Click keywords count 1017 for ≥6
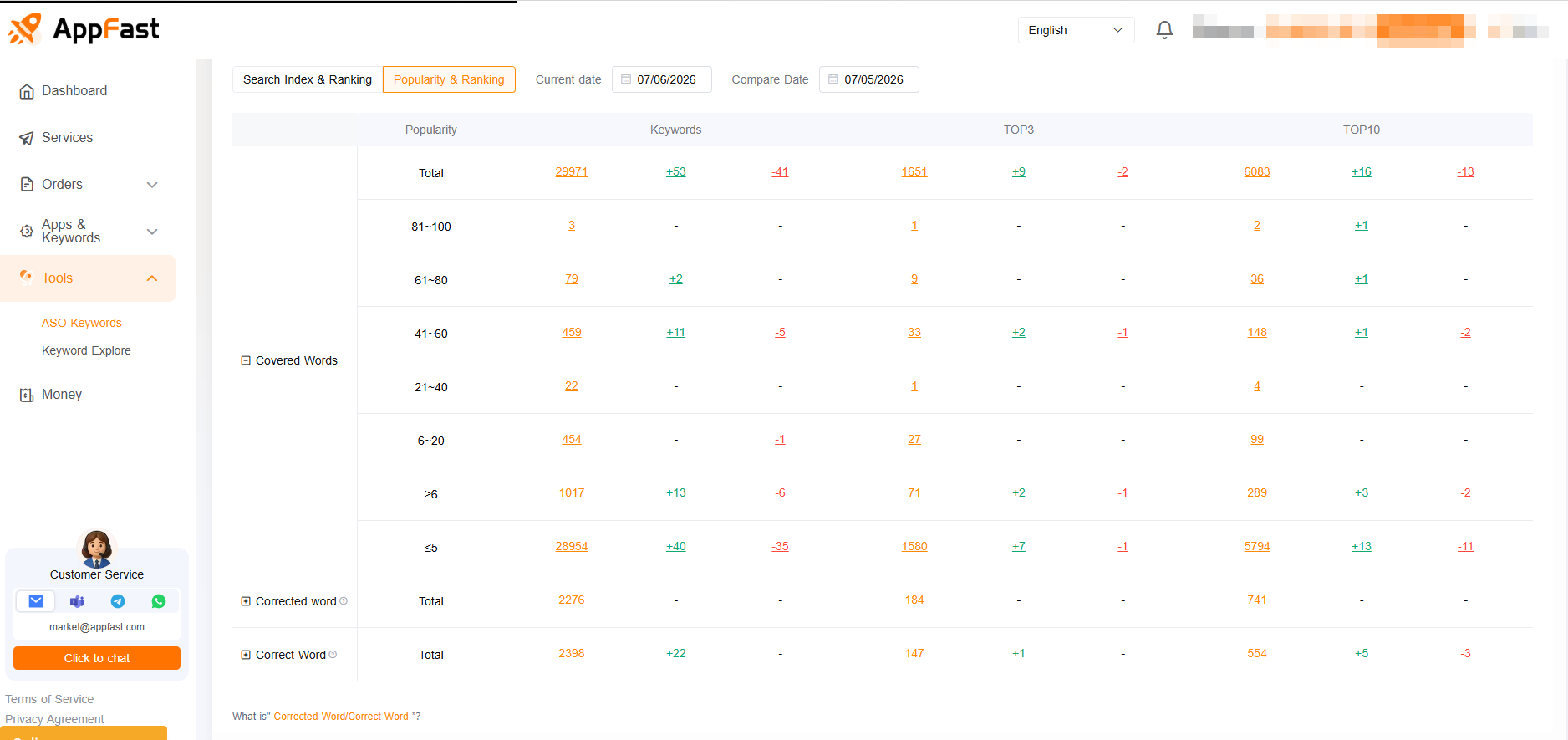1568x740 pixels. [572, 492]
